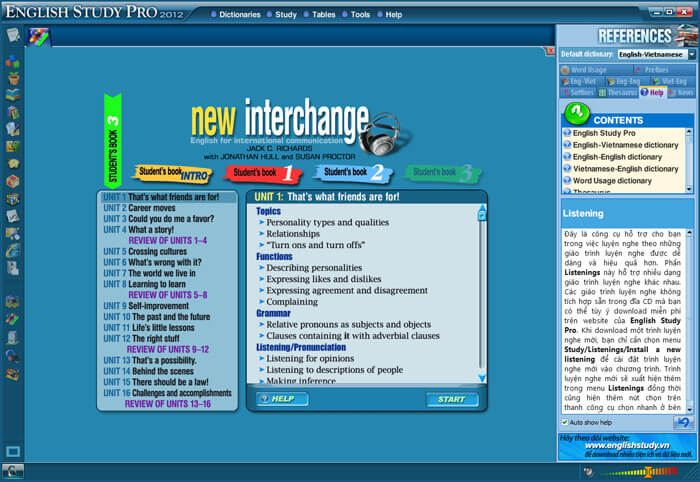The image size is (700, 482).
Task: Switch to the News tab
Action: click(681, 92)
